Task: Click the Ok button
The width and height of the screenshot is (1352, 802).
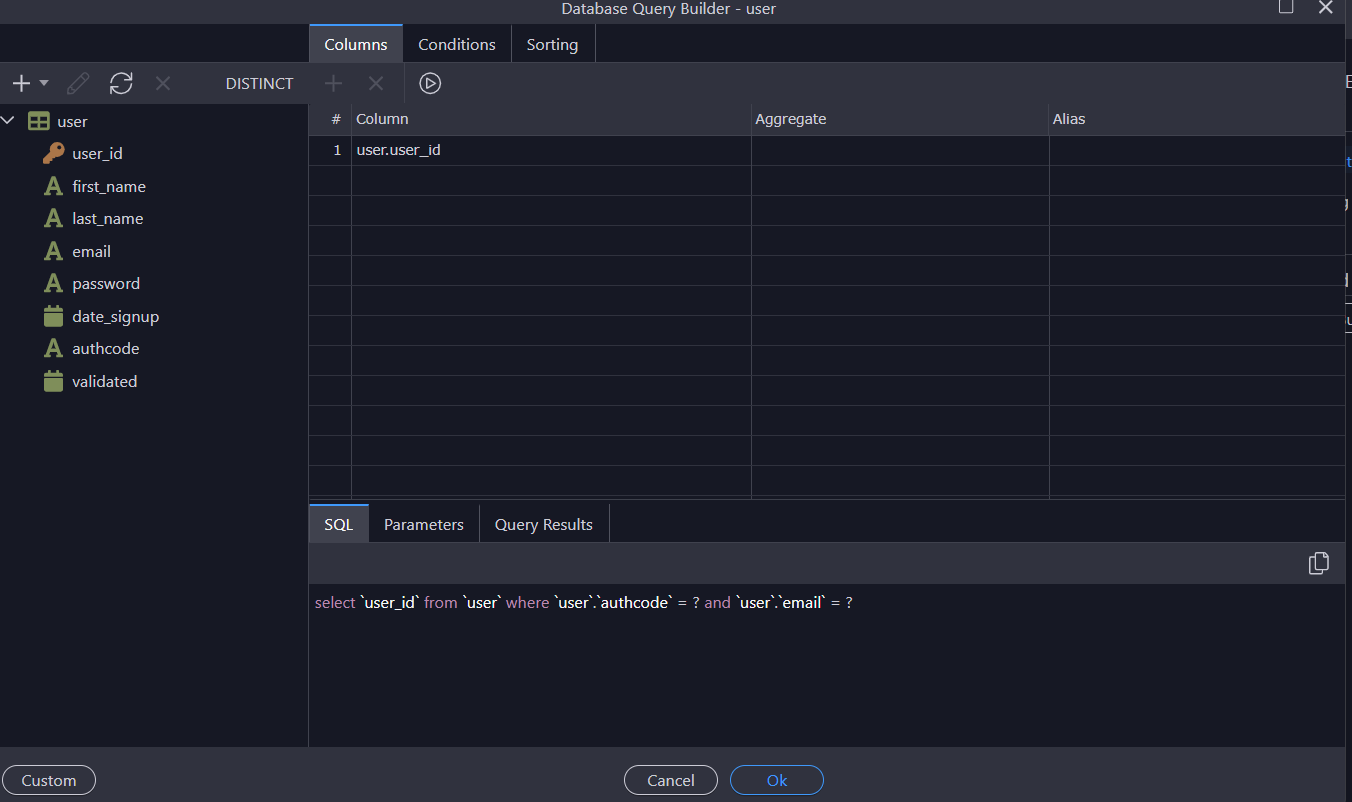Action: tap(776, 781)
